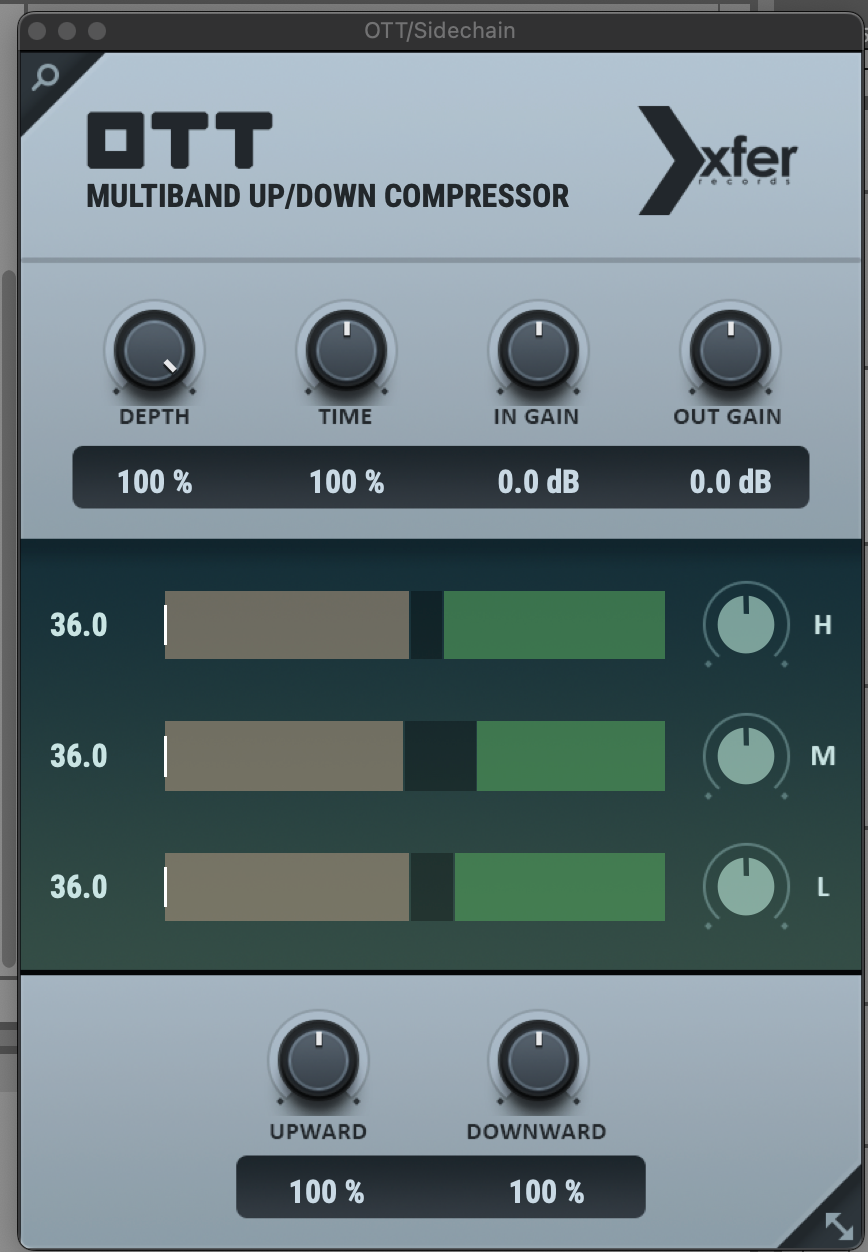Click the H band gain knob
The image size is (868, 1252).
coord(746,625)
